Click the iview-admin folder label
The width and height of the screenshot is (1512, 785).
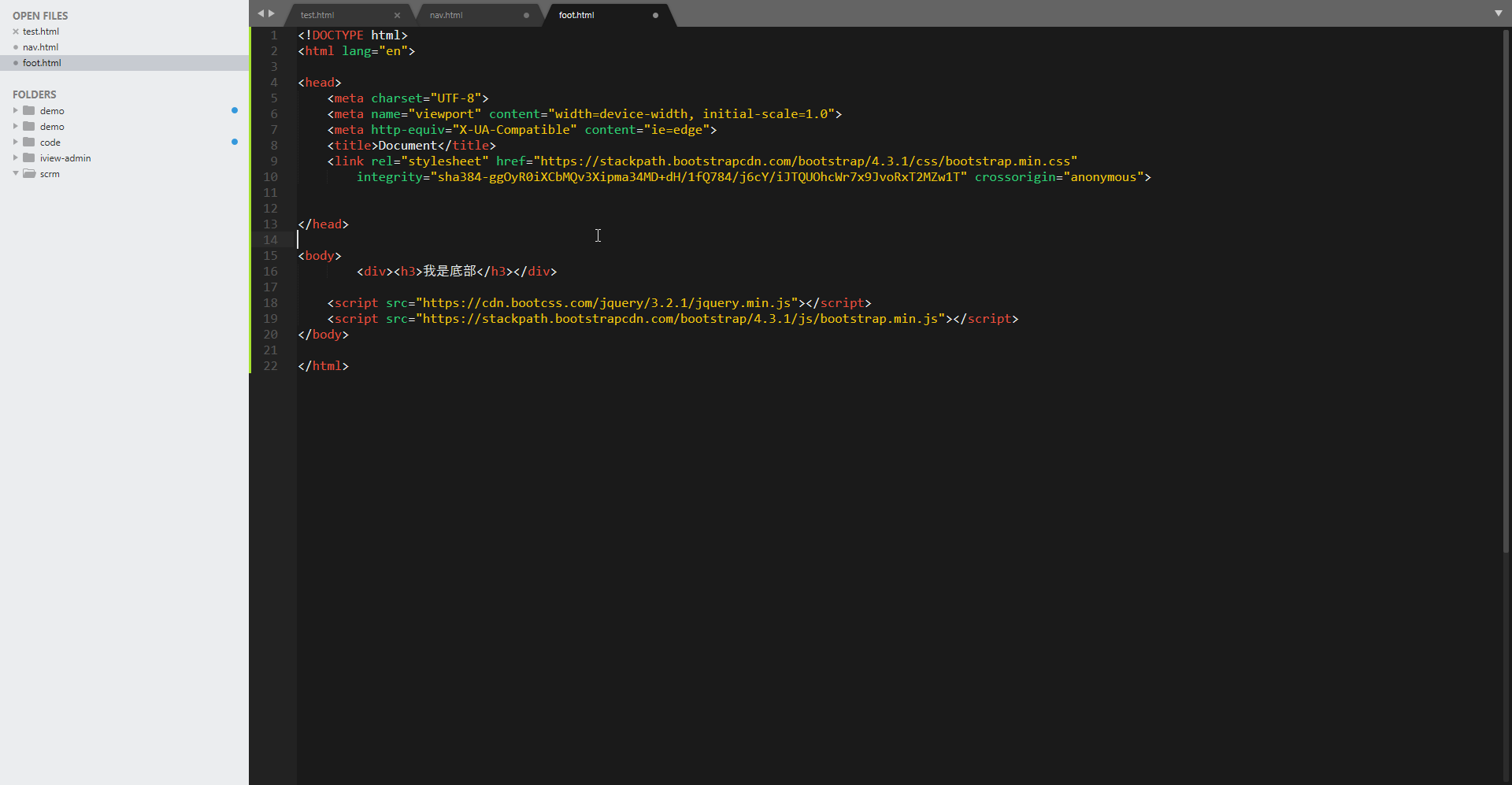(x=65, y=158)
